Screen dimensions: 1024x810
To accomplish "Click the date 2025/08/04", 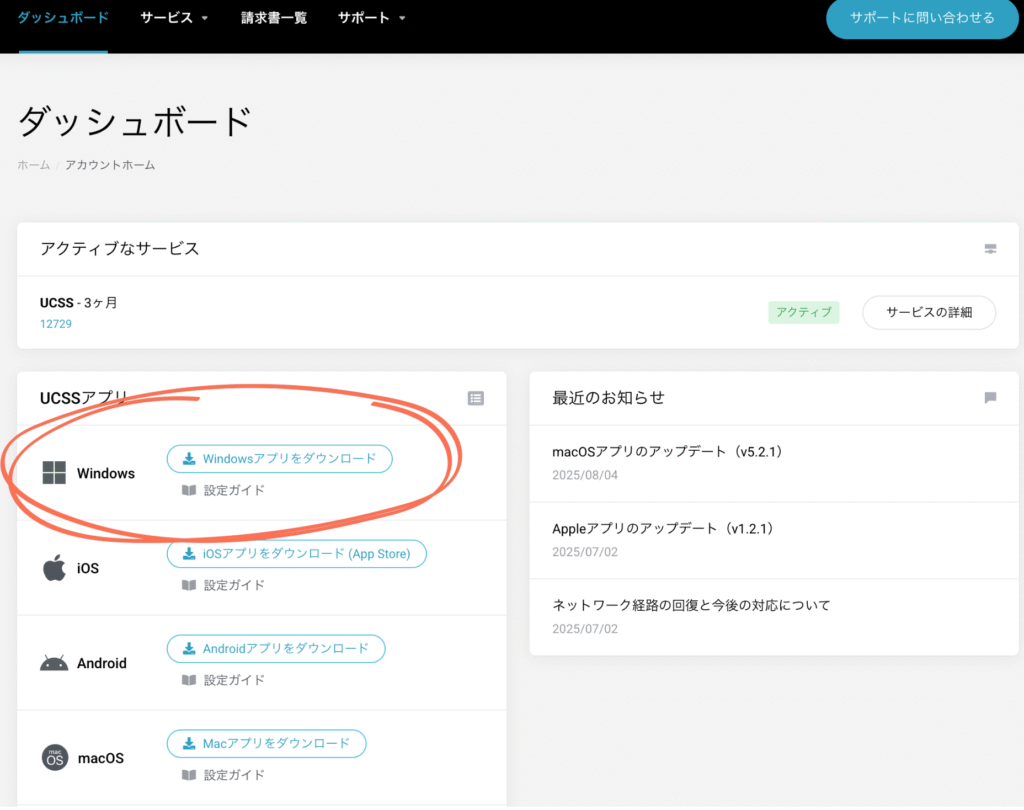I will [584, 476].
